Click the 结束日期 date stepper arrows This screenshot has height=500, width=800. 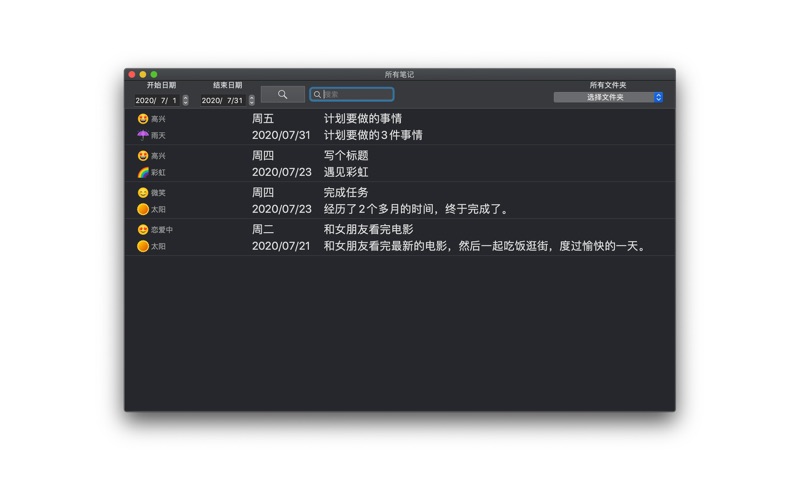[x=252, y=101]
